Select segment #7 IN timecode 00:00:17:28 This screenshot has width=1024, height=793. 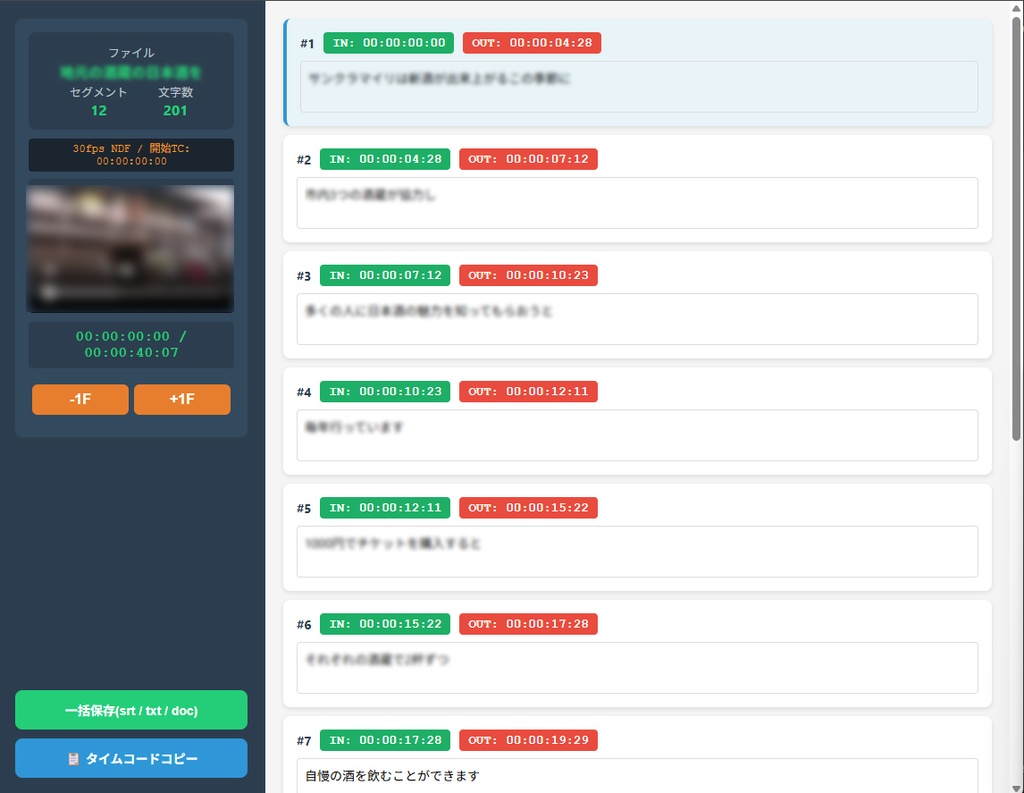click(385, 741)
